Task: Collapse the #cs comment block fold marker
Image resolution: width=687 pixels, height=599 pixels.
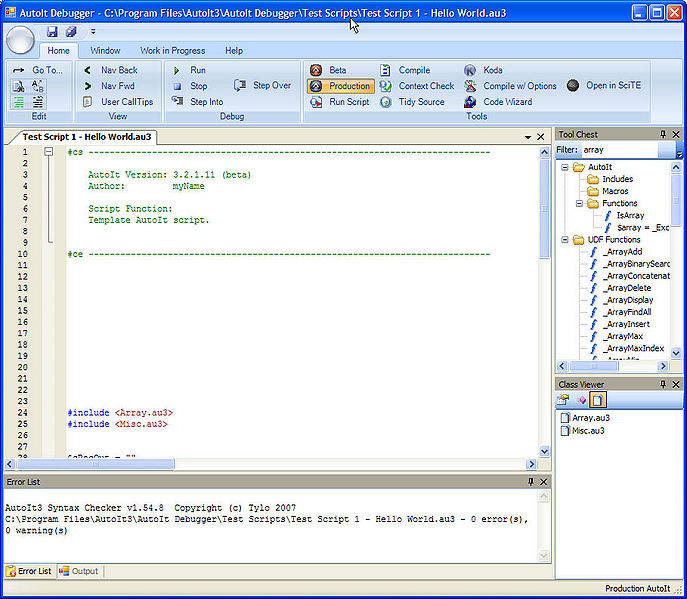Action: point(49,152)
